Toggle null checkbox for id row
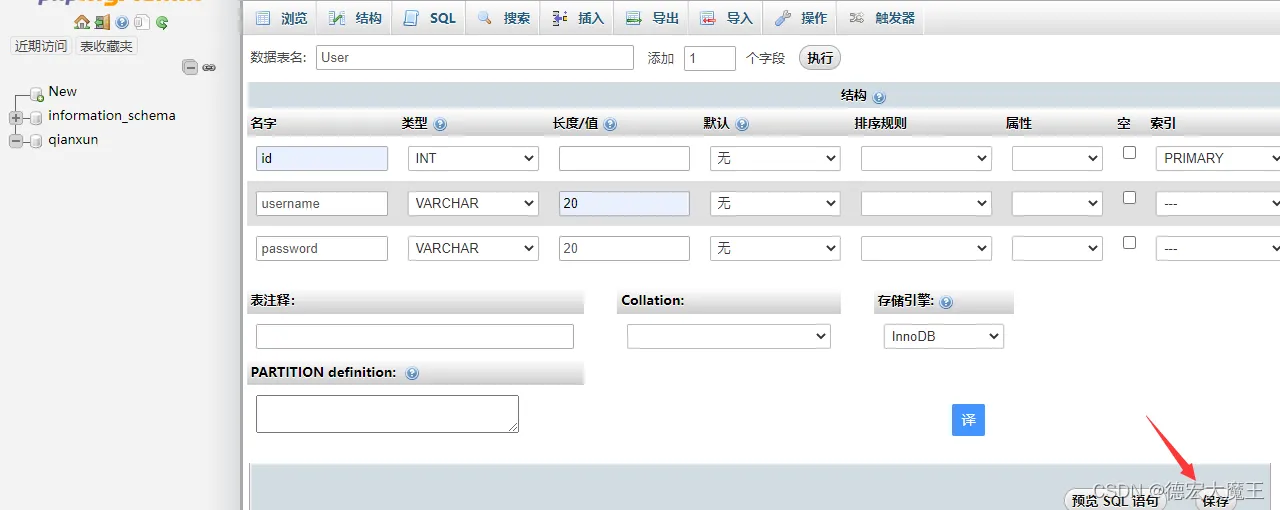The height and width of the screenshot is (510, 1280). point(1129,153)
